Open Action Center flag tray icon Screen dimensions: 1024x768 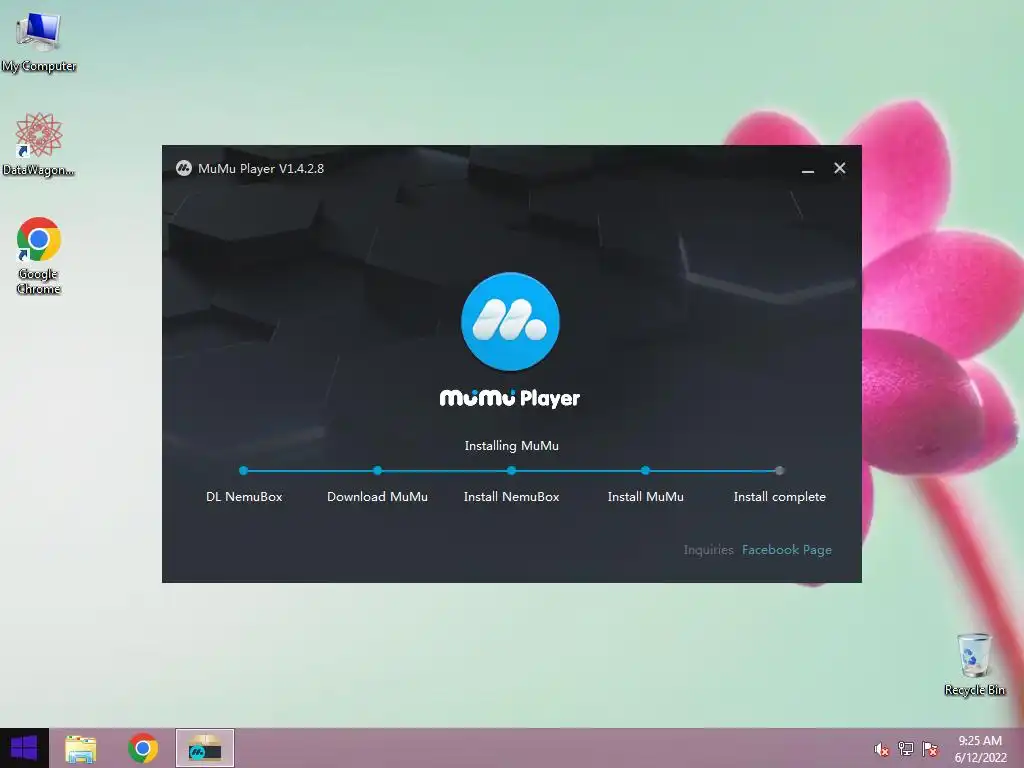(x=930, y=748)
